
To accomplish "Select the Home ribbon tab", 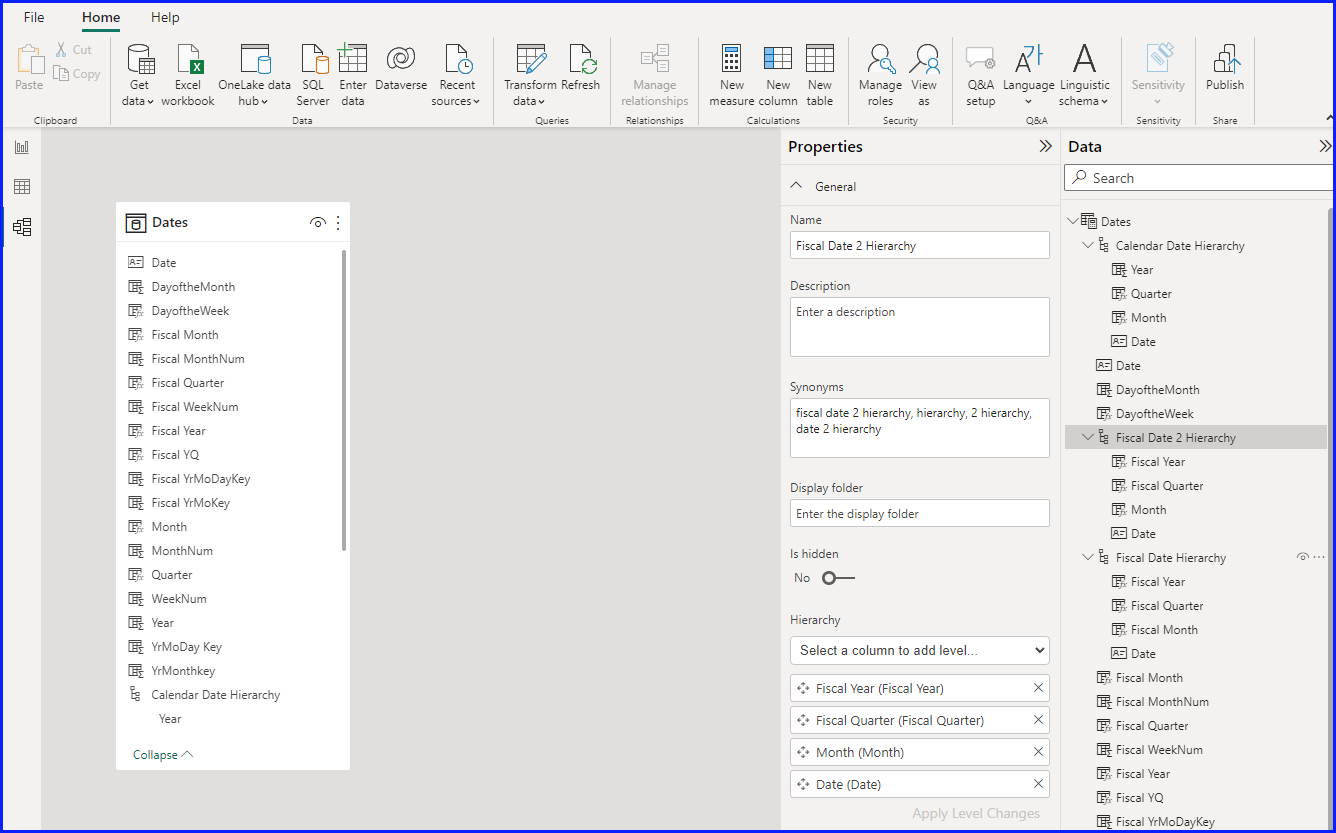I will tap(101, 17).
